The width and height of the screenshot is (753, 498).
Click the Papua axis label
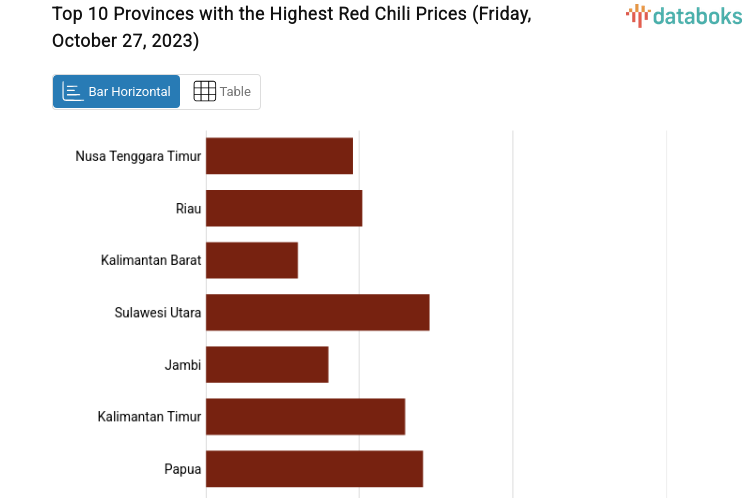(183, 468)
